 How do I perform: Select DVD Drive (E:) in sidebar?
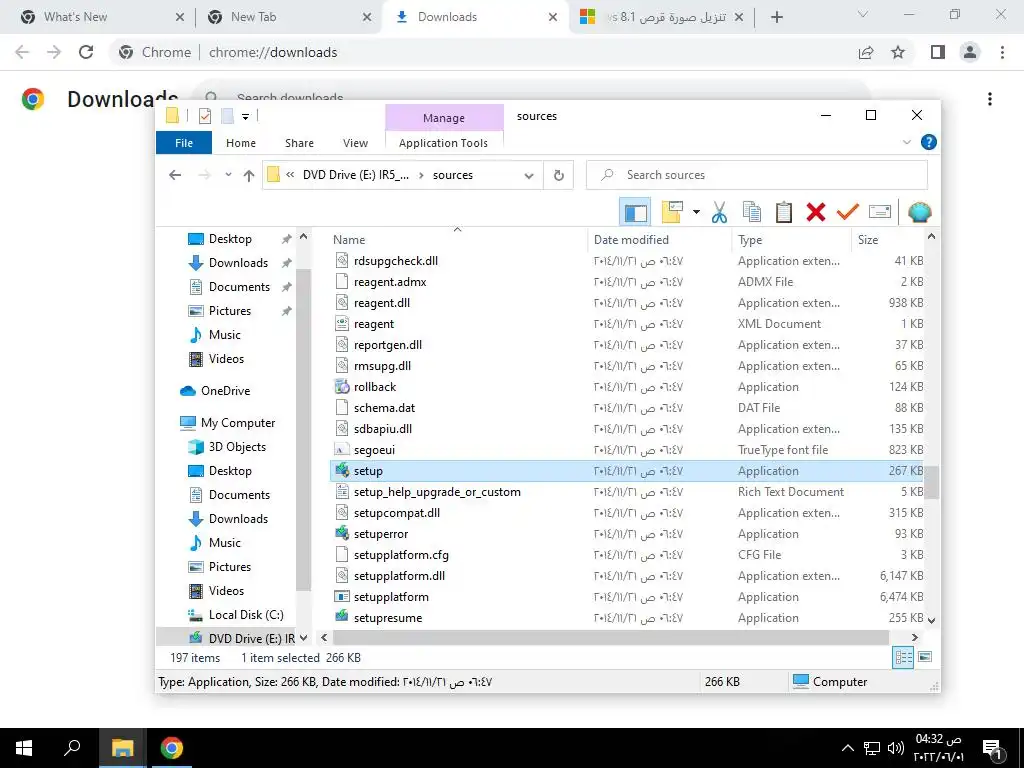[x=242, y=638]
